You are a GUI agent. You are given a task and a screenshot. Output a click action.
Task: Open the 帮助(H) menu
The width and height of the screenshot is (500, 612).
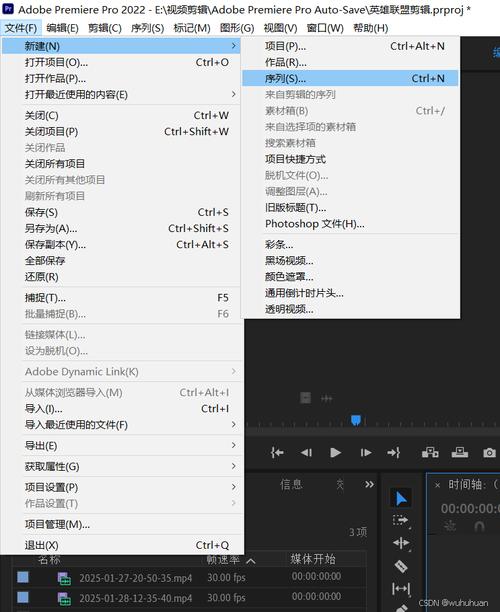pos(370,28)
